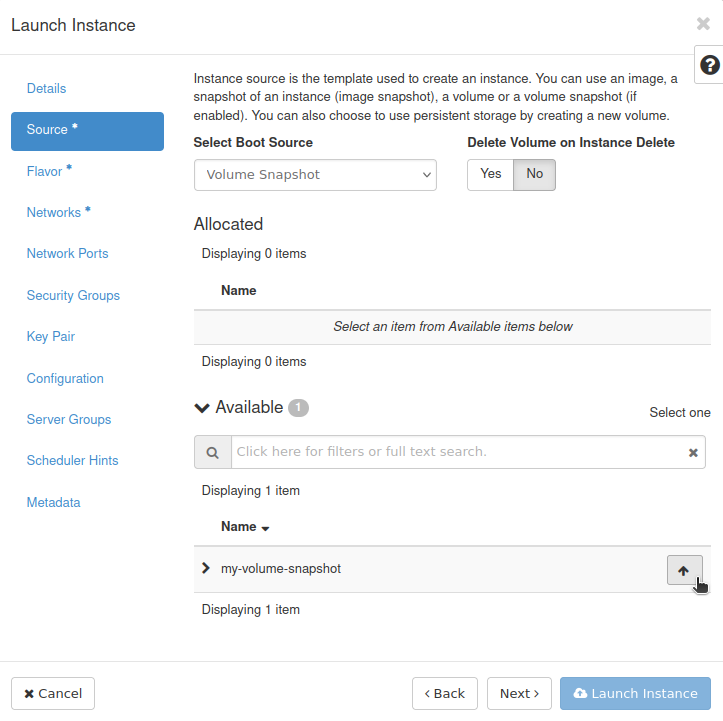
Task: Sort by Name column arrow
Action: (265, 528)
